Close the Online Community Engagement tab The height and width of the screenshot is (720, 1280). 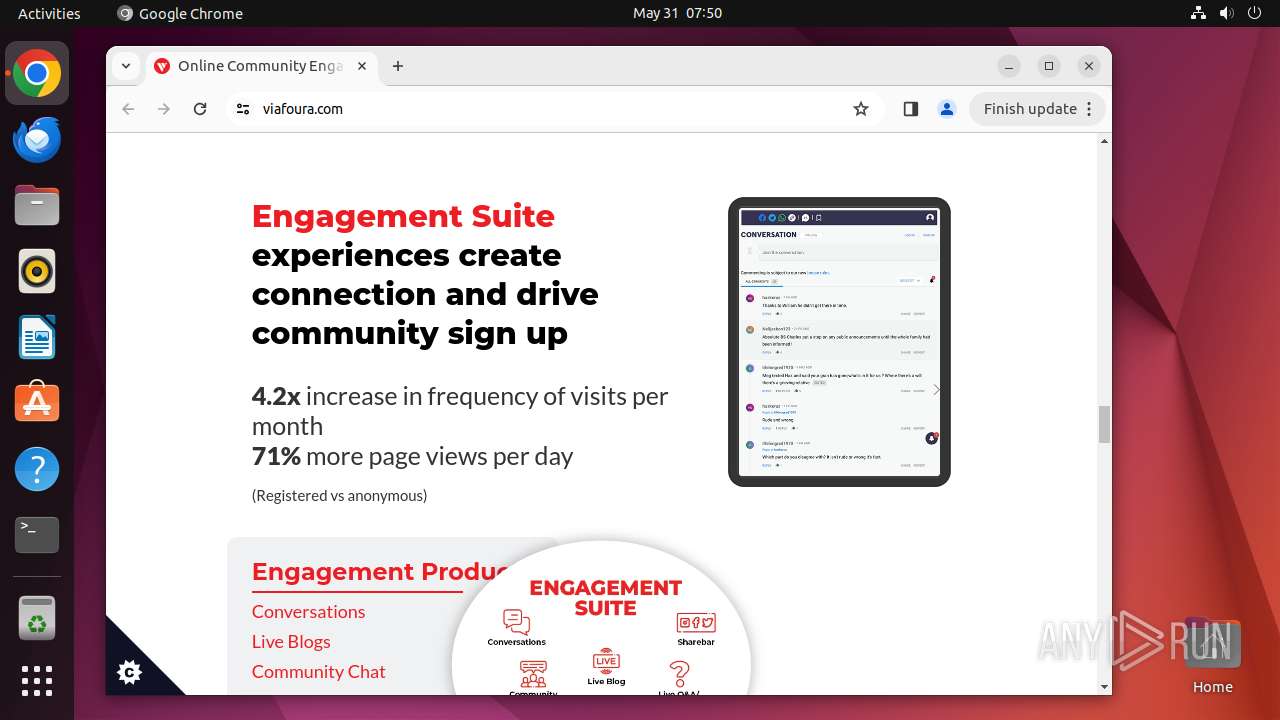click(x=362, y=66)
